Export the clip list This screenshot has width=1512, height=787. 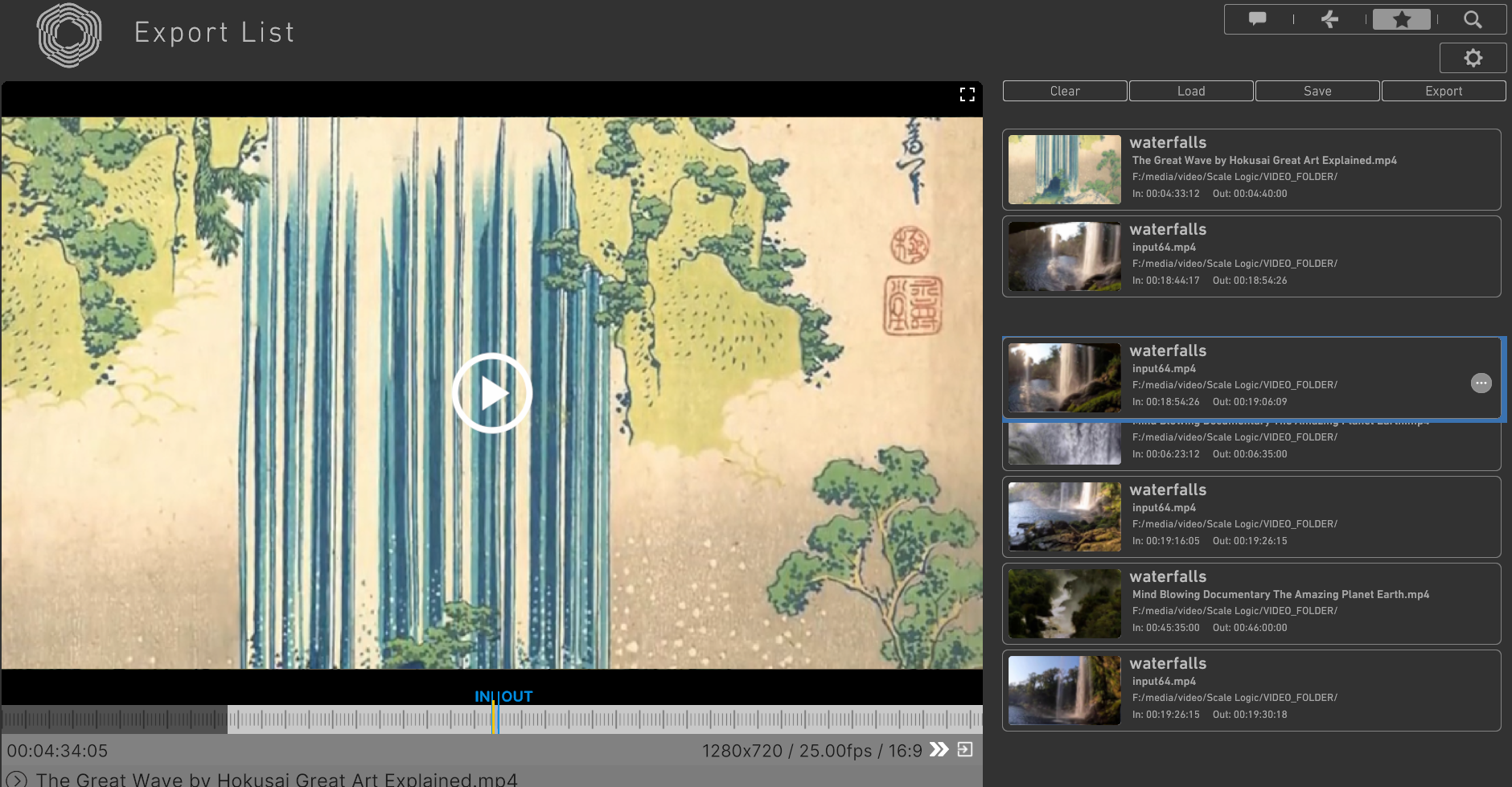click(1444, 91)
